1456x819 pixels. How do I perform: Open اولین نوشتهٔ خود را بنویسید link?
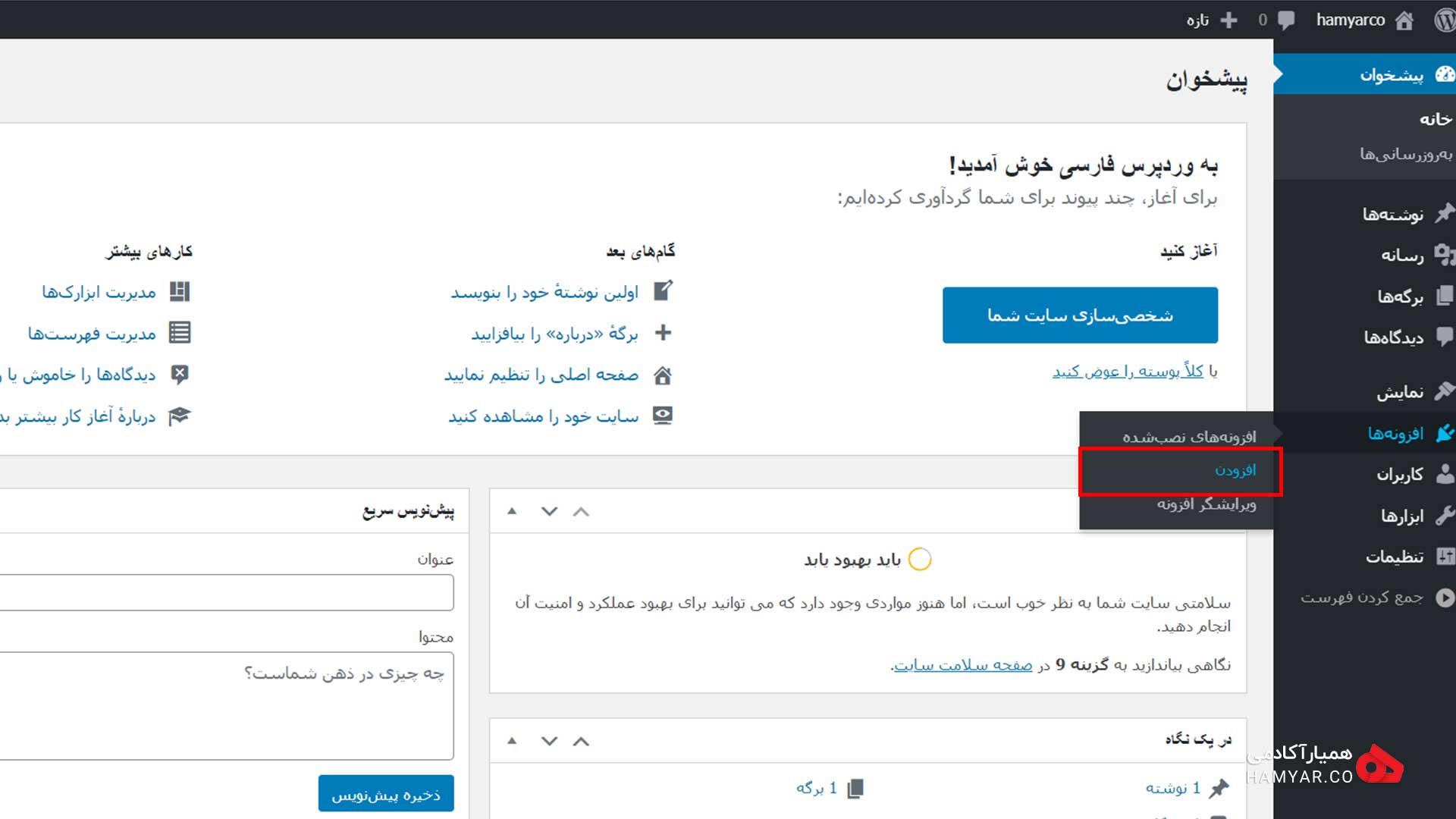click(x=544, y=292)
